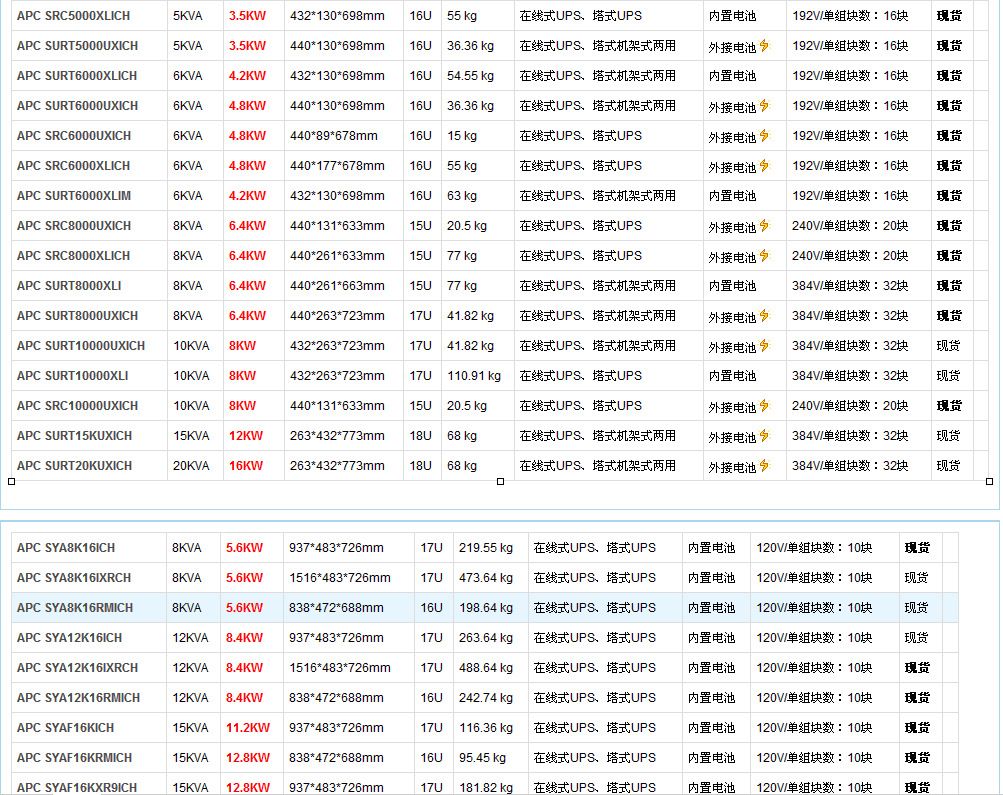Click the red 11.2KW power value

248,728
